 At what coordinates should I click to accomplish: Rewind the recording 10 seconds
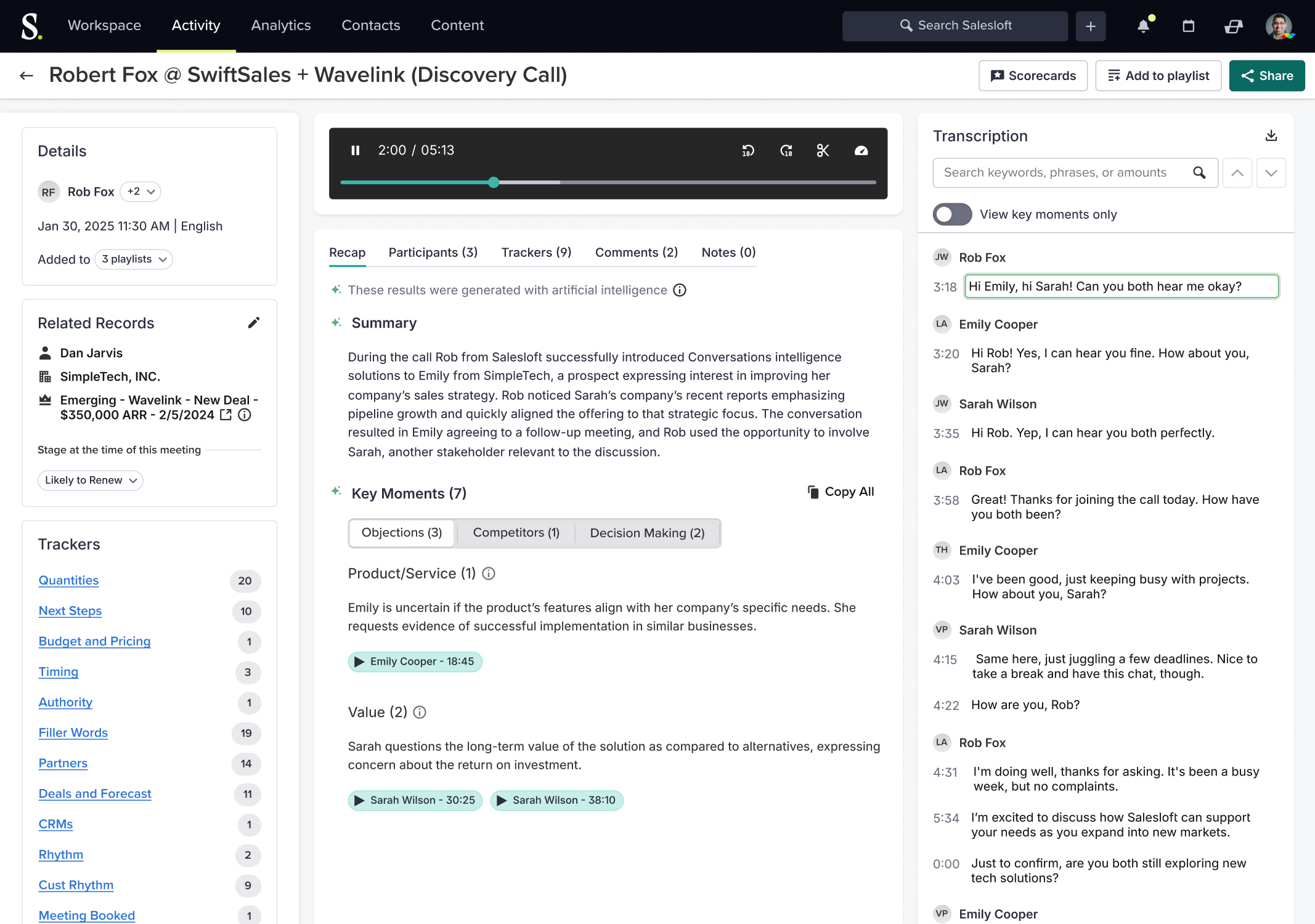click(x=748, y=150)
